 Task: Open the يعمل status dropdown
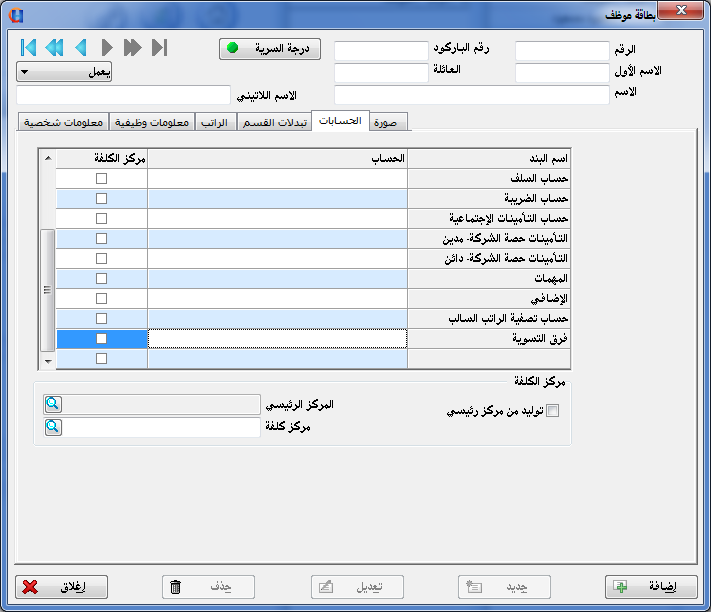(x=64, y=72)
